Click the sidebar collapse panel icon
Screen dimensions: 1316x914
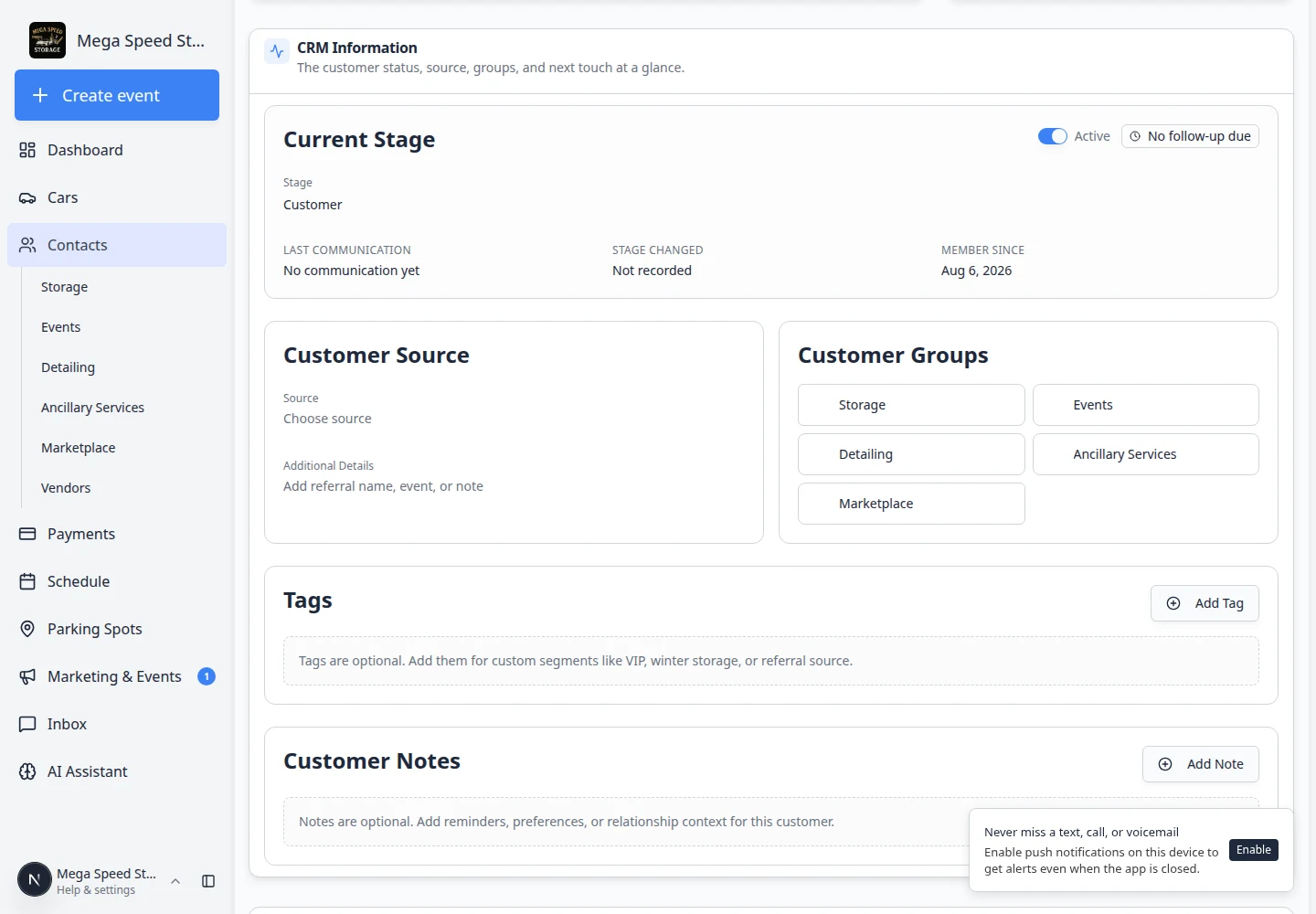coord(208,881)
